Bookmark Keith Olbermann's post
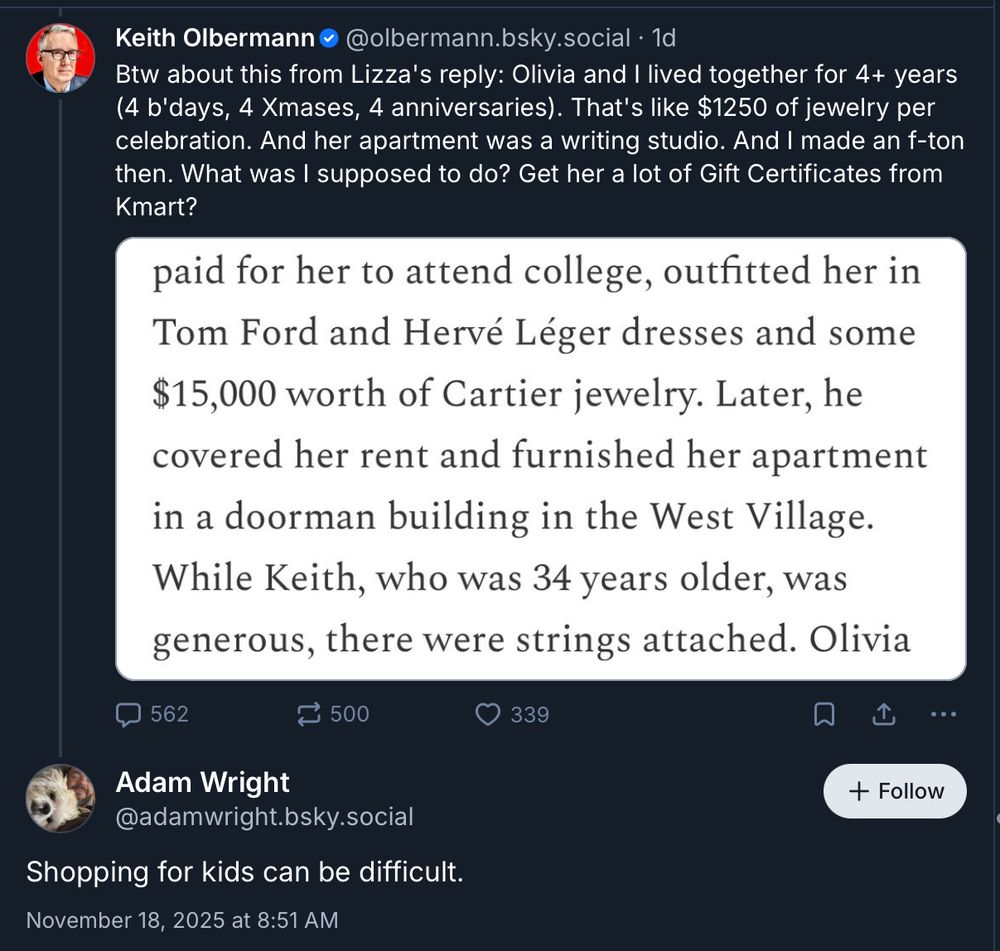 click(824, 714)
